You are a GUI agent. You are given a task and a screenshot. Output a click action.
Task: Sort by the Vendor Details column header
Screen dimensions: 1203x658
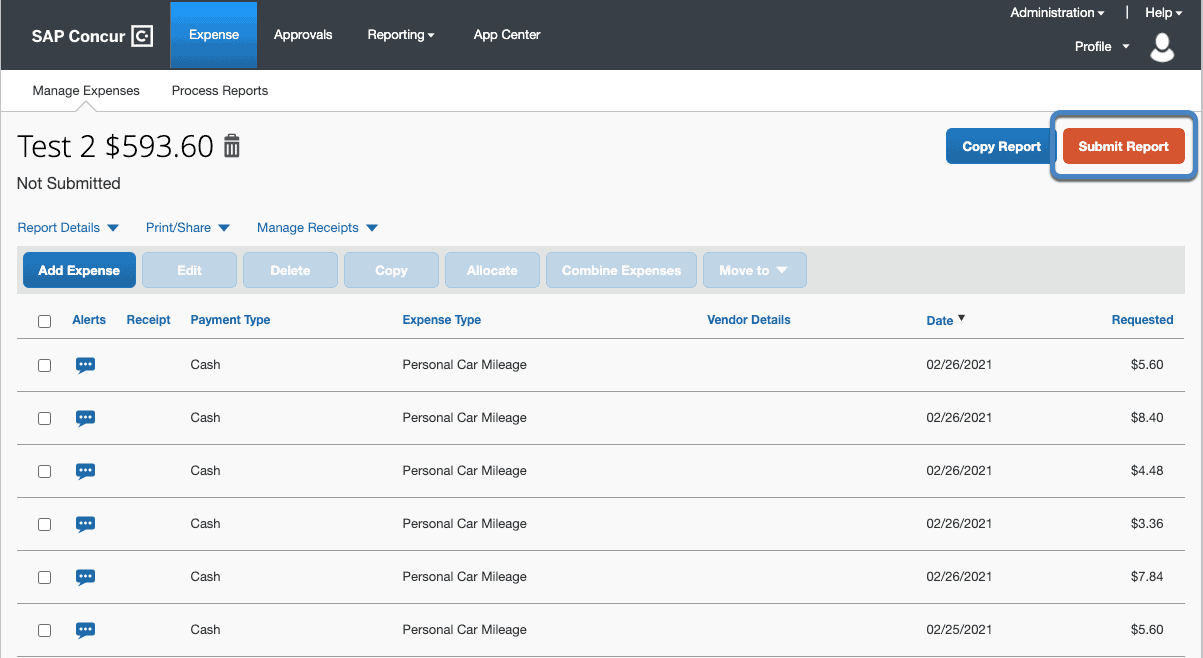coord(748,320)
